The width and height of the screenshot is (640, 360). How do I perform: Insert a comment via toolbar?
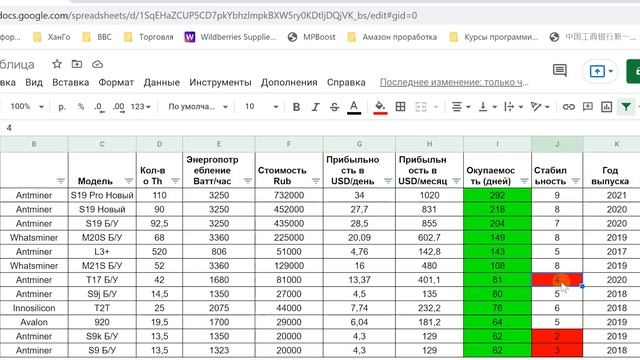(588, 107)
